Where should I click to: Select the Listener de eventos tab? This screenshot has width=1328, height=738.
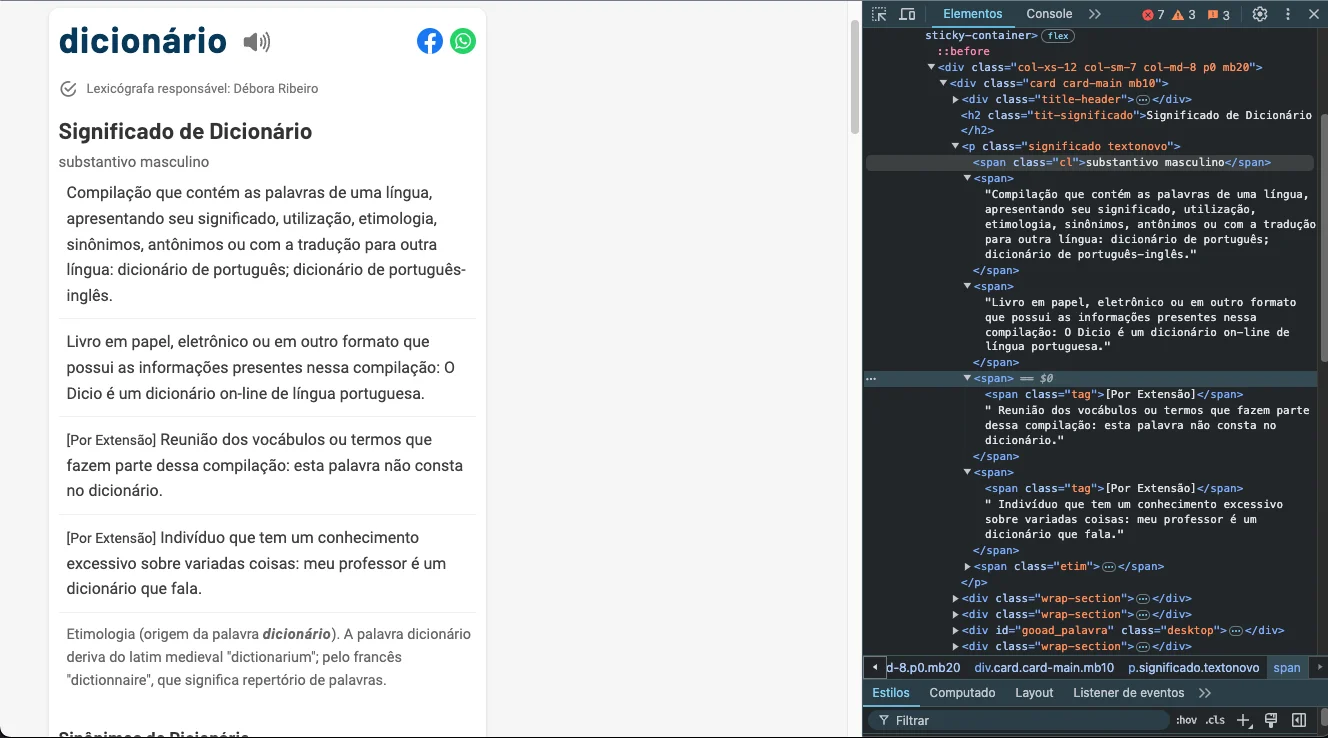1128,693
